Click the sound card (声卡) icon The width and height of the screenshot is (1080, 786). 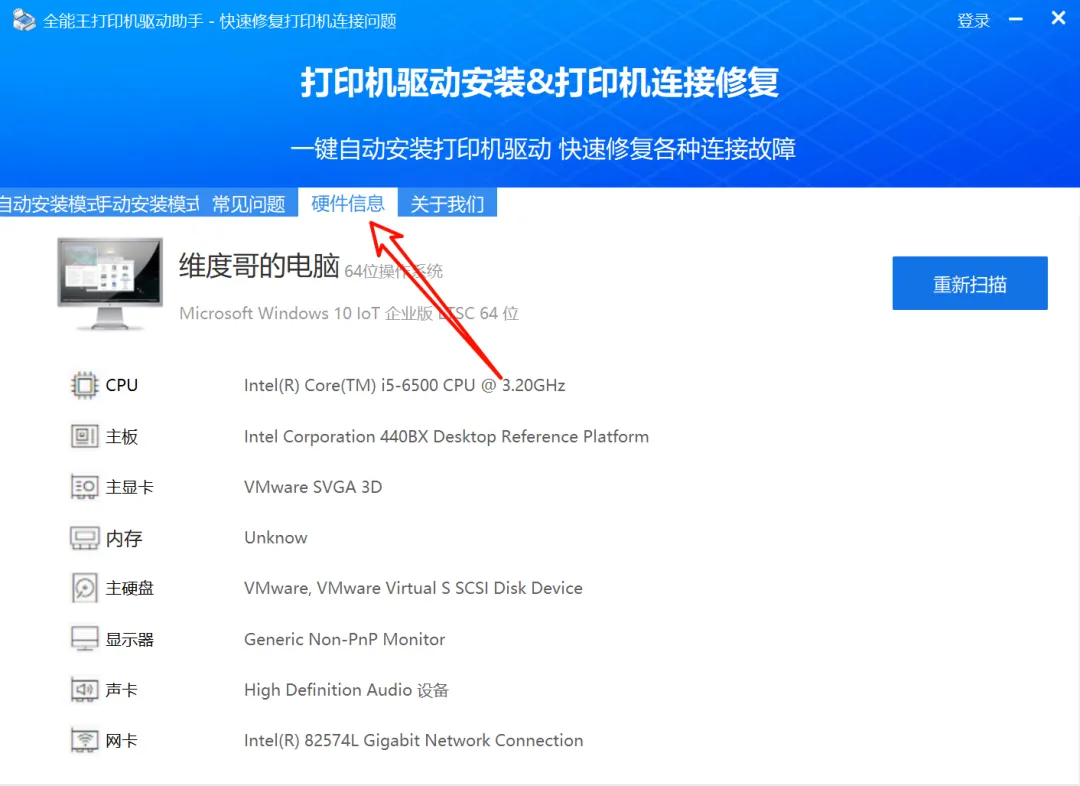[x=84, y=690]
